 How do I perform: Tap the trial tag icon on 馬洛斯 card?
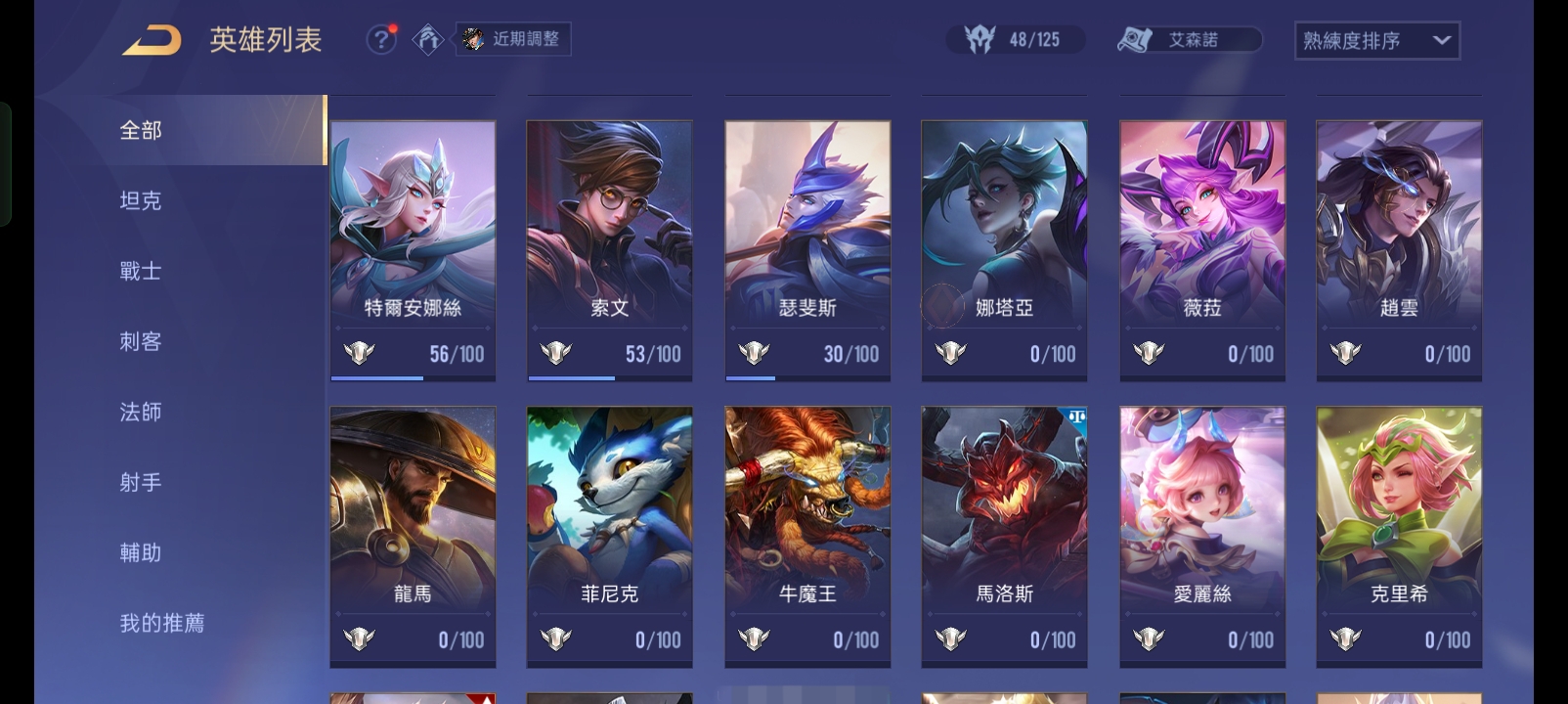[x=1076, y=417]
